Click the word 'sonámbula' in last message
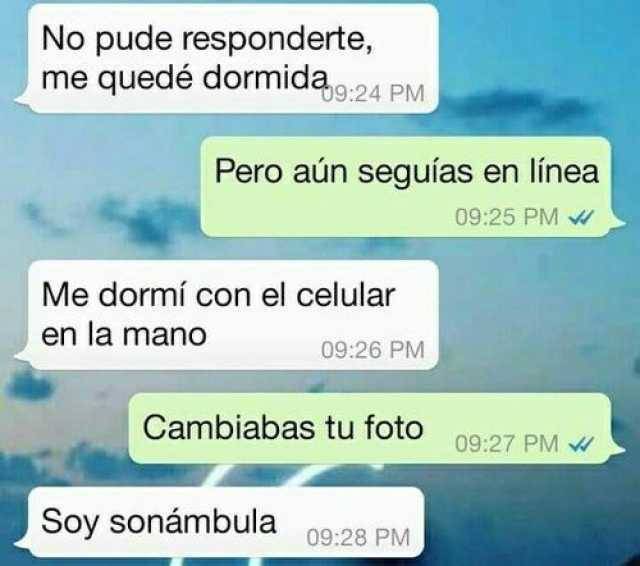640x566 pixels. pos(193,522)
